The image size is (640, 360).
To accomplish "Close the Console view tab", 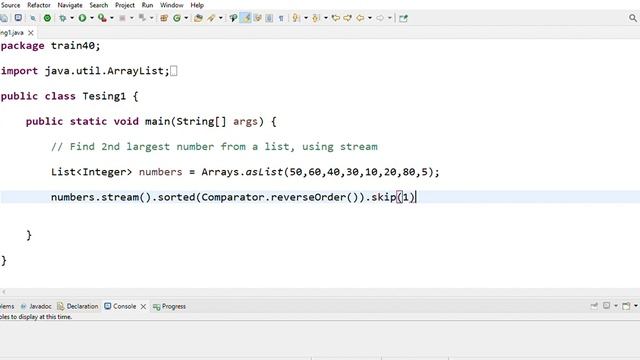I will [143, 306].
